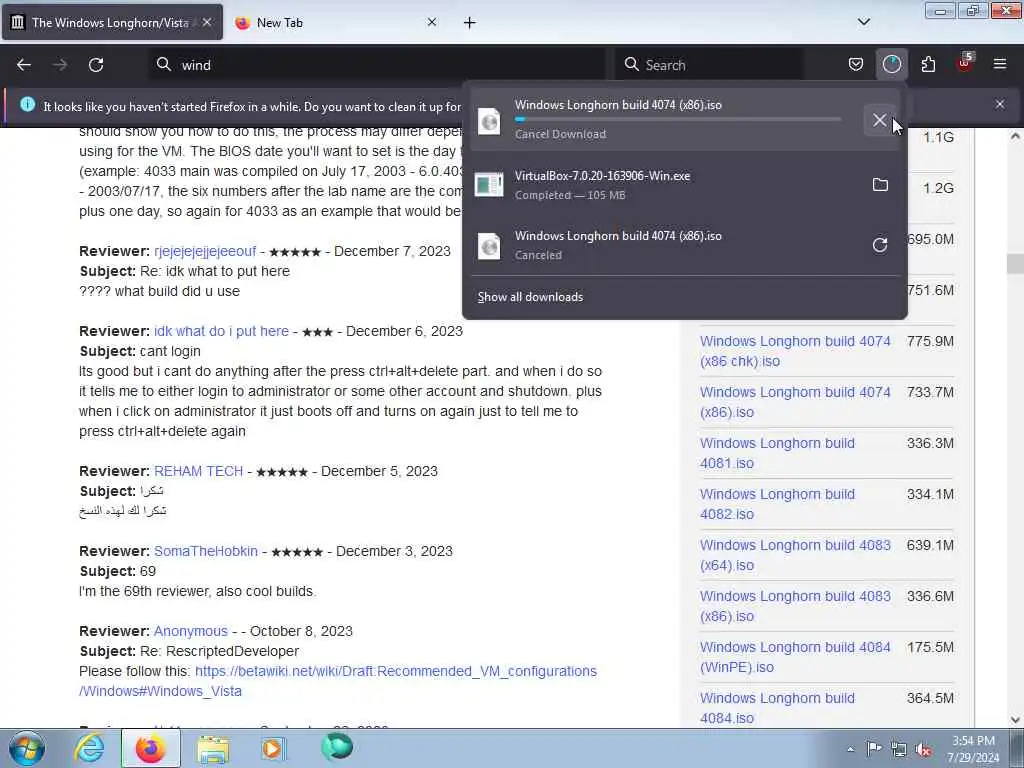Open the network tray icon
The width and height of the screenshot is (1024, 768).
[899, 750]
